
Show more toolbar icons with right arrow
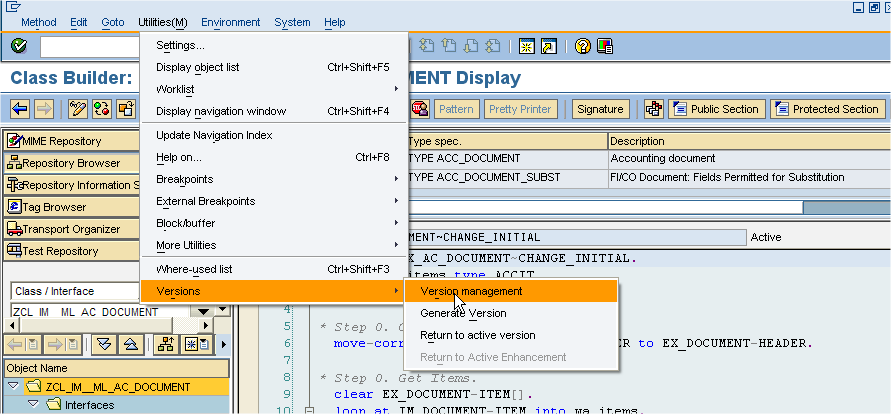223,344
